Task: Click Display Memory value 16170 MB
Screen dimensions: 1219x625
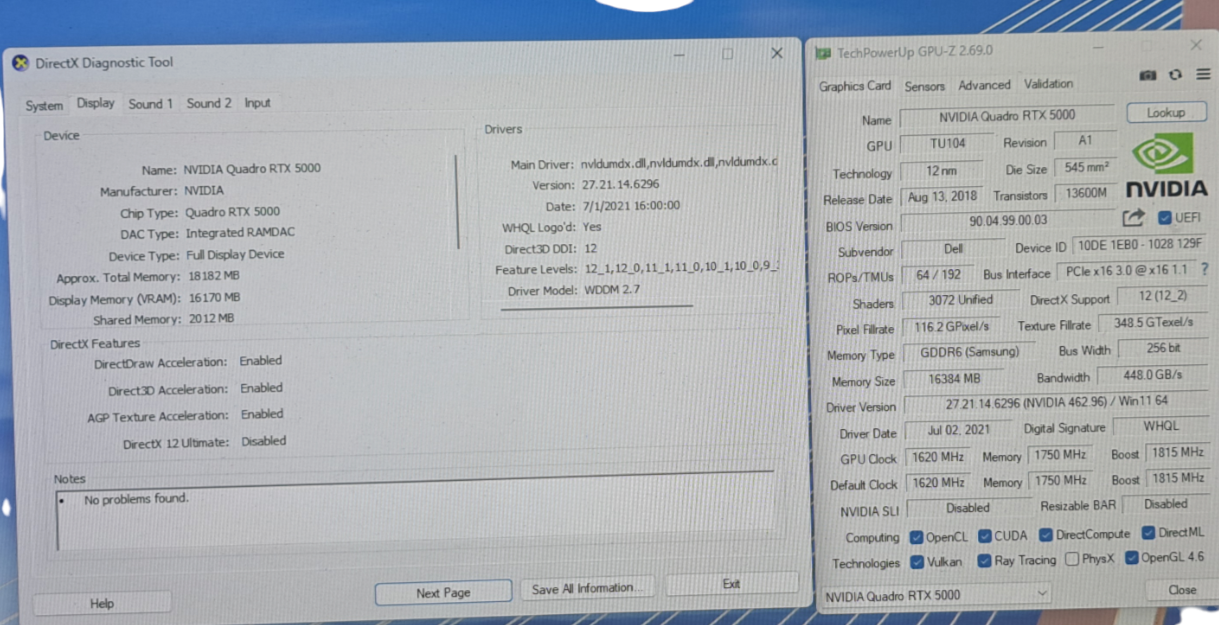Action: (213, 297)
